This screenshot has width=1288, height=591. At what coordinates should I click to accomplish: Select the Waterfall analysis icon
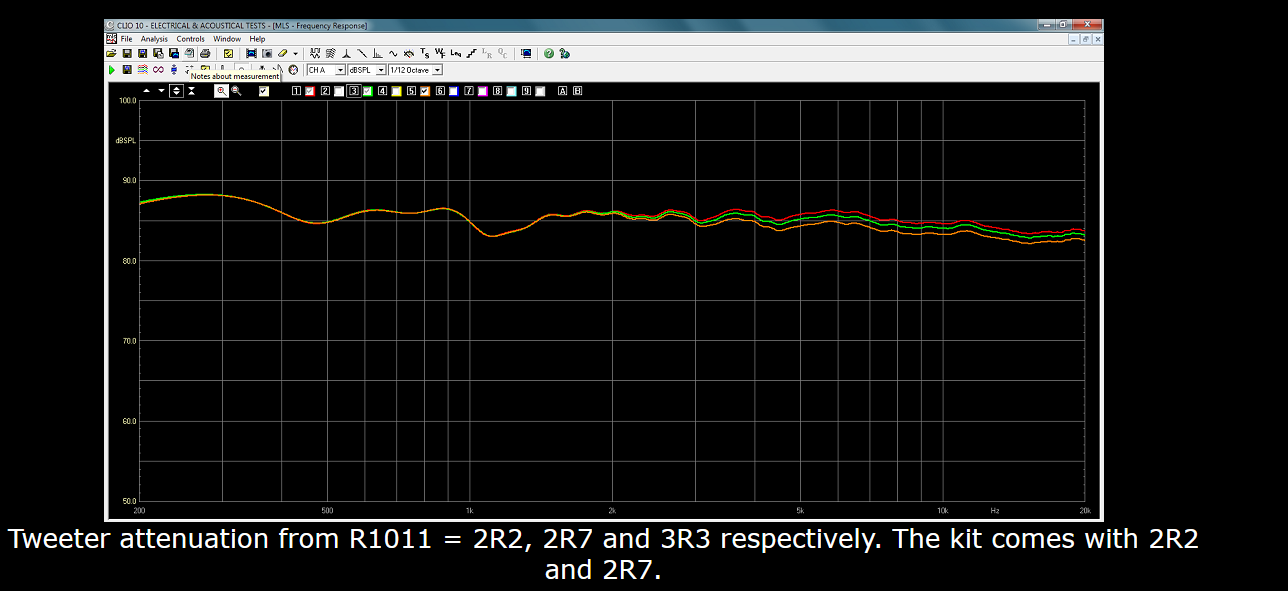pos(331,53)
